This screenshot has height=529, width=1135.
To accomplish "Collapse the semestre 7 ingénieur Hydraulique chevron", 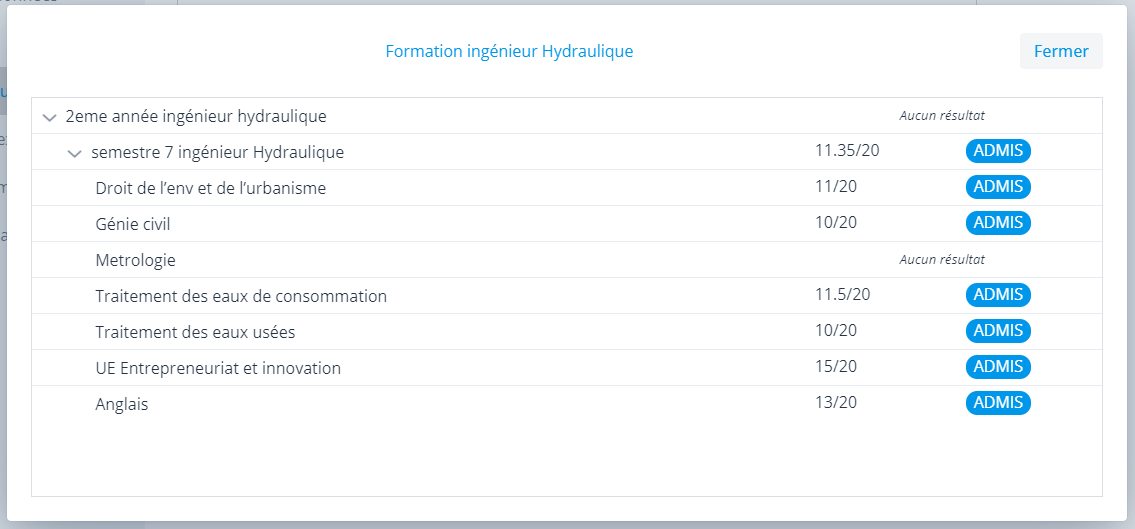I will click(x=74, y=153).
